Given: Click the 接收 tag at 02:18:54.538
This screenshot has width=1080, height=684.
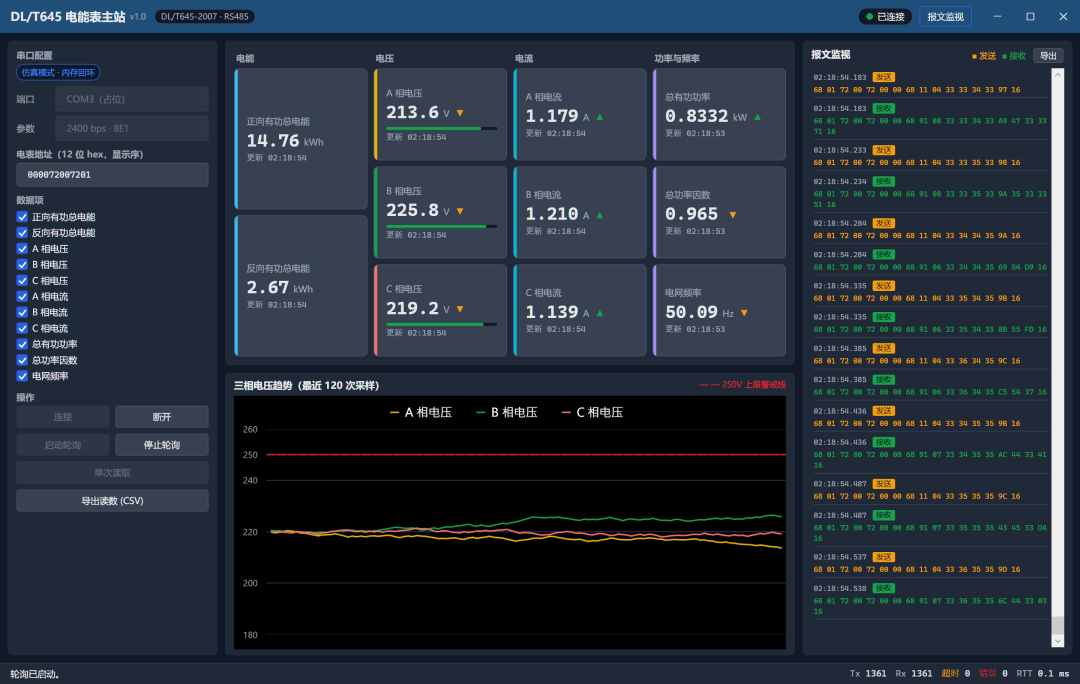Looking at the screenshot, I should point(884,588).
